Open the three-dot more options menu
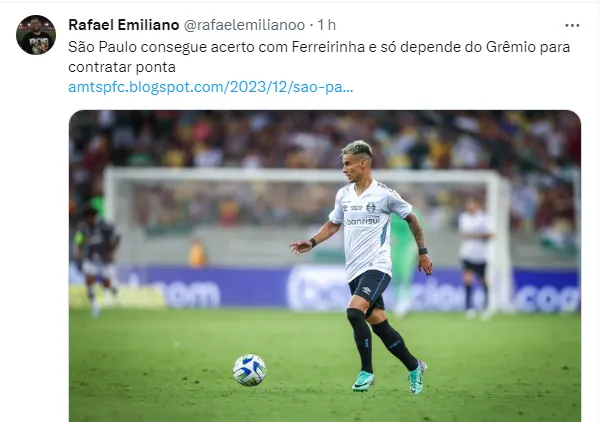The width and height of the screenshot is (612, 422). click(572, 25)
